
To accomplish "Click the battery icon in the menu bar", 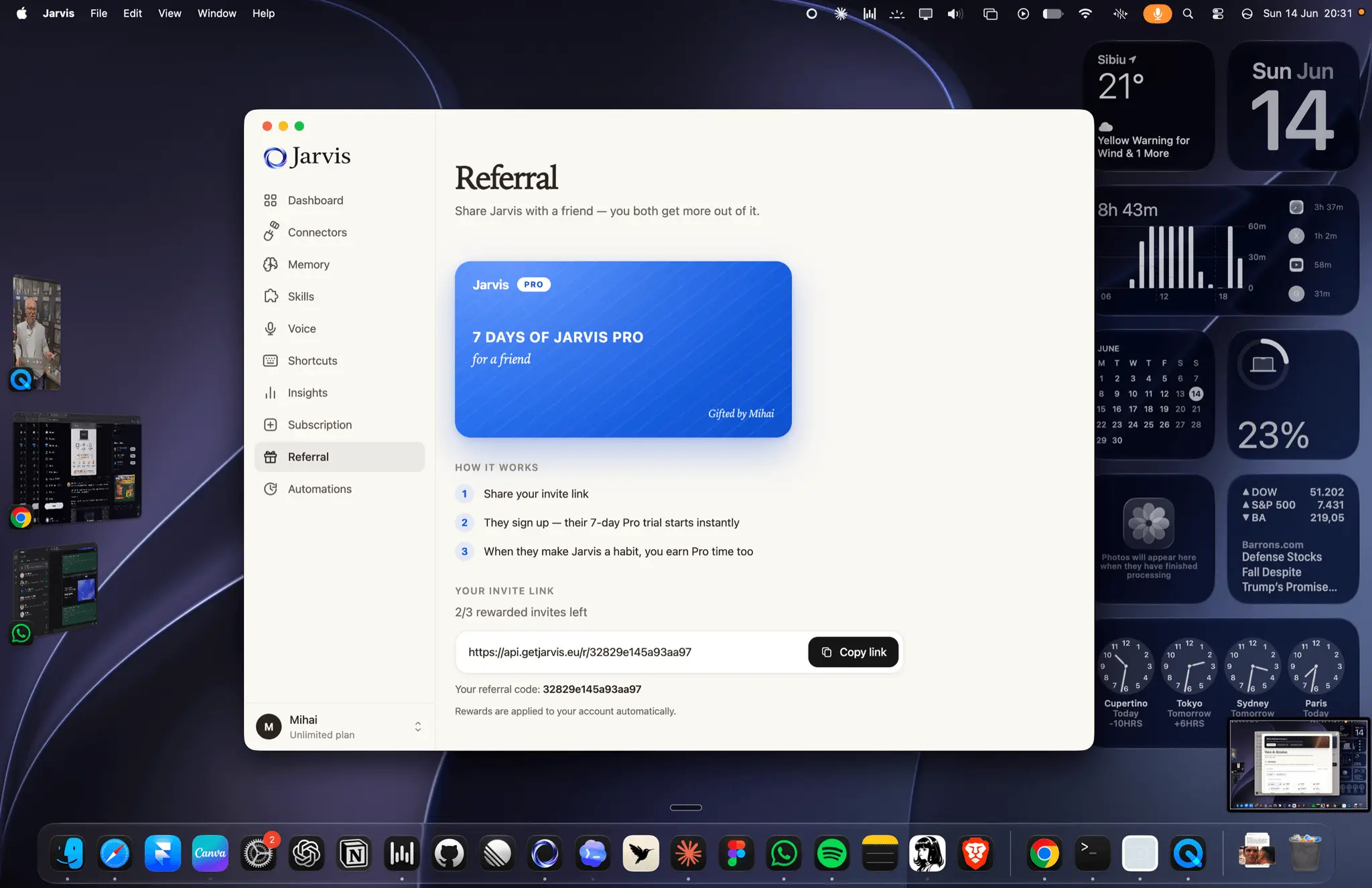I will [1053, 13].
